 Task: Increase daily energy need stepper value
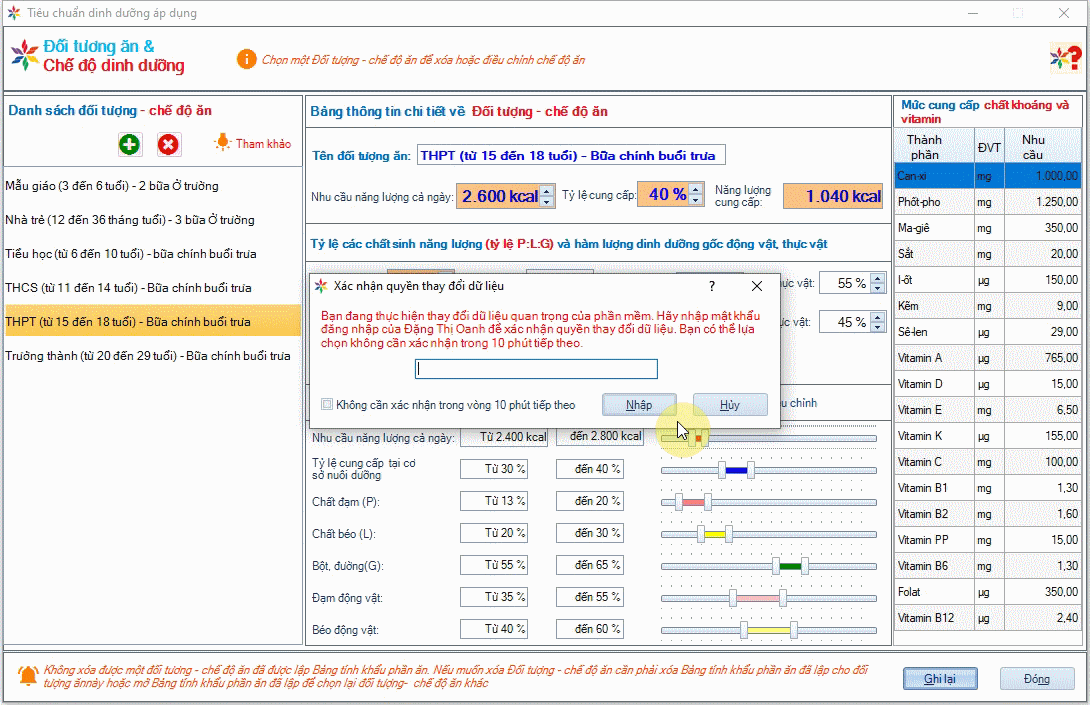547,191
